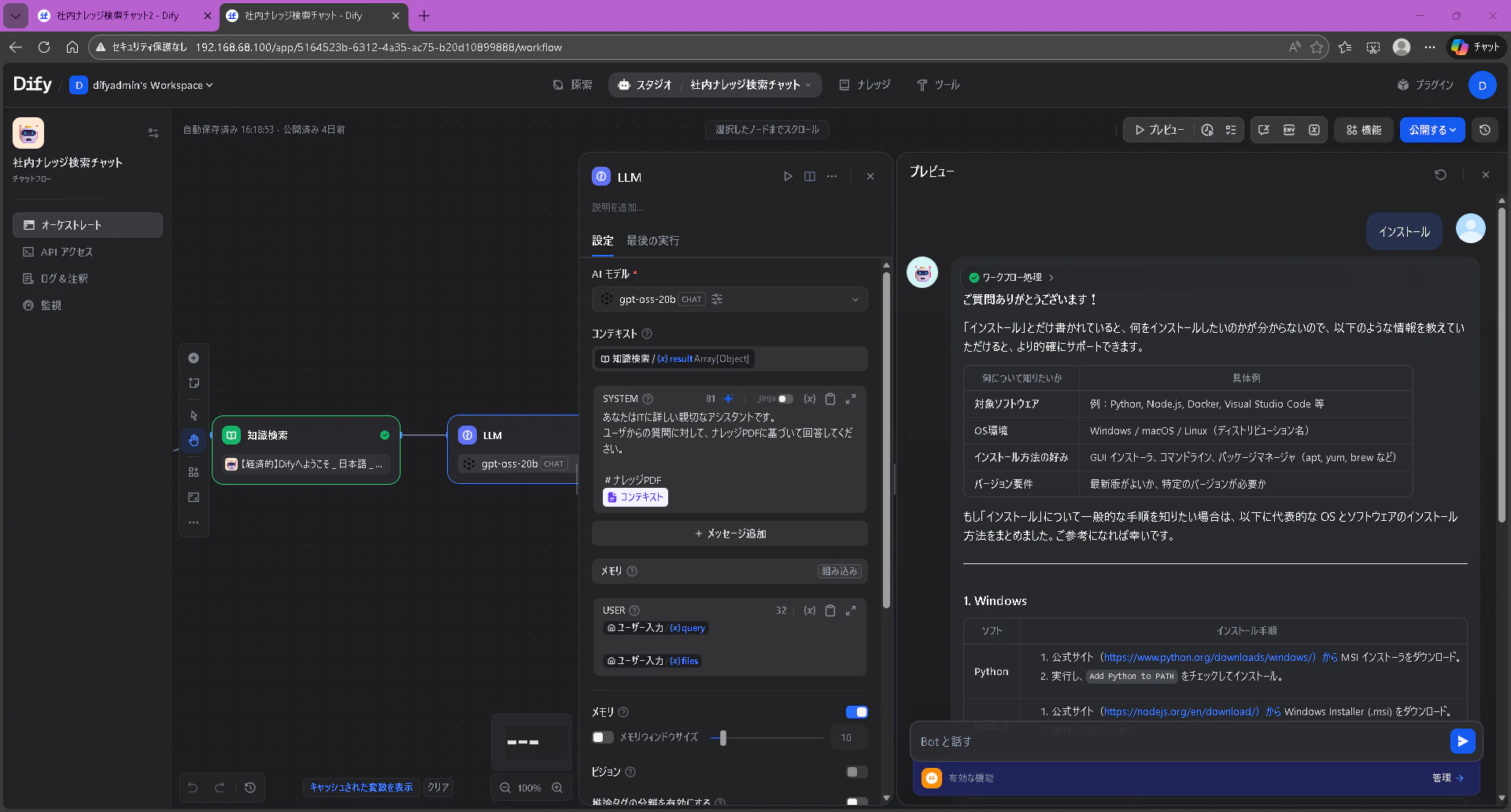Zoom in the canvas
Screen dimensions: 1511x812
coord(557,788)
